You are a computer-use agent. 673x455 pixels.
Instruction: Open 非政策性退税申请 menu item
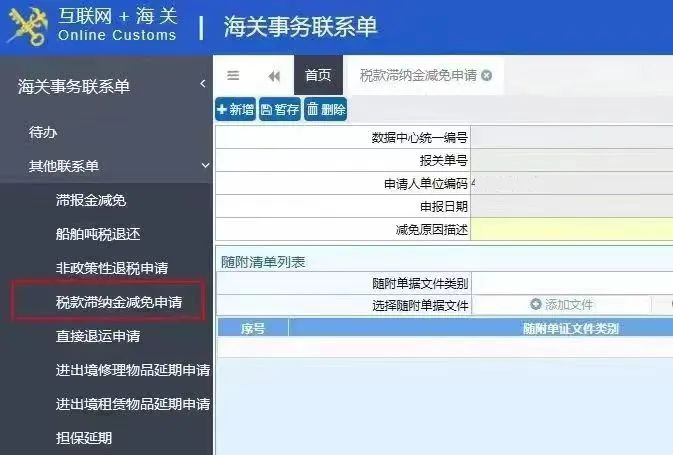pyautogui.click(x=112, y=268)
